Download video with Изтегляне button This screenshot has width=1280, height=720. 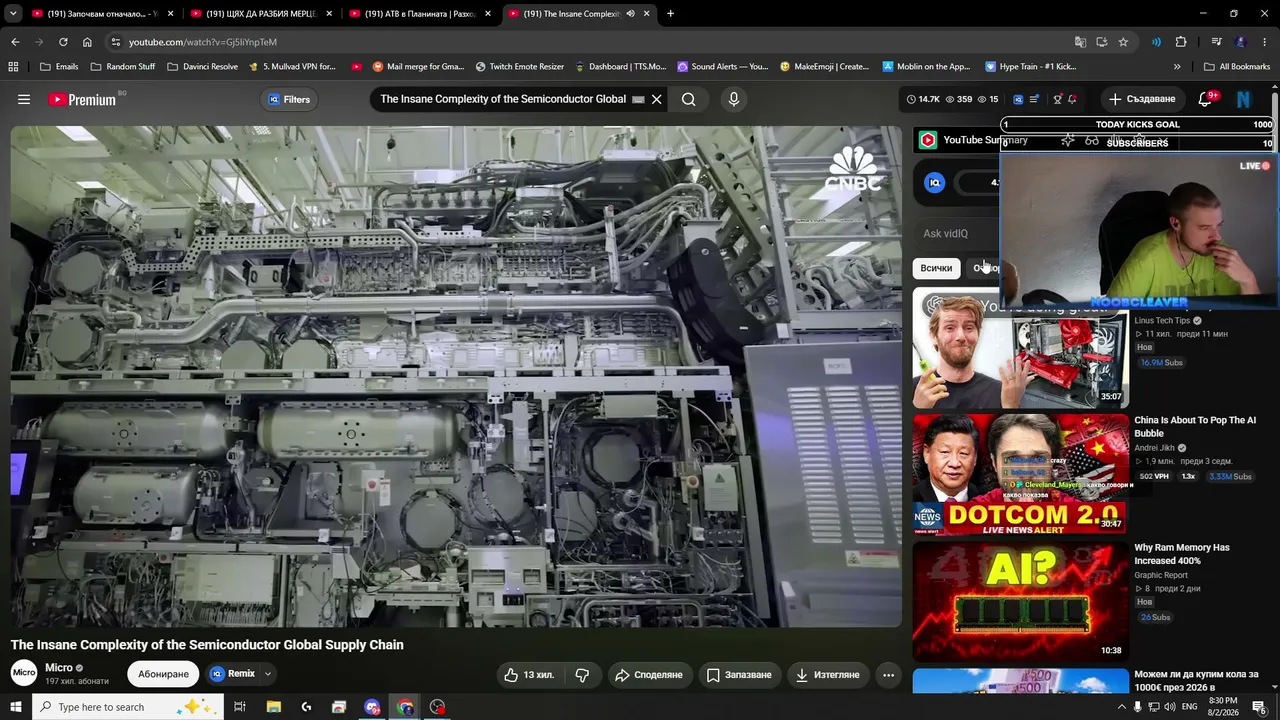(x=827, y=675)
